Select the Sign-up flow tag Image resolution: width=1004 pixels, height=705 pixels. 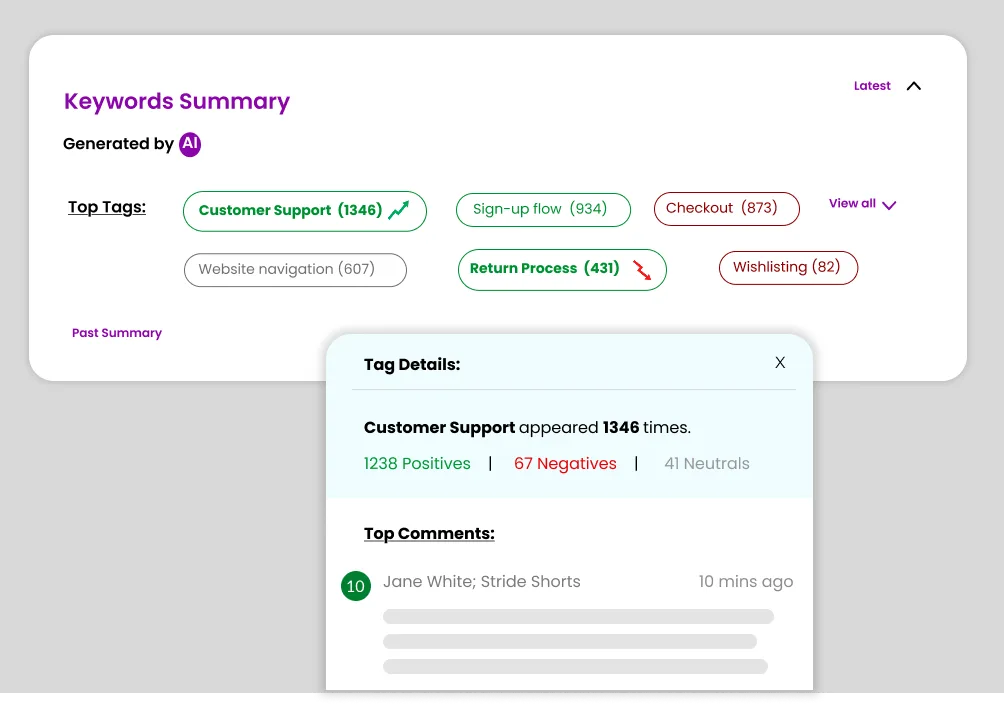(543, 210)
